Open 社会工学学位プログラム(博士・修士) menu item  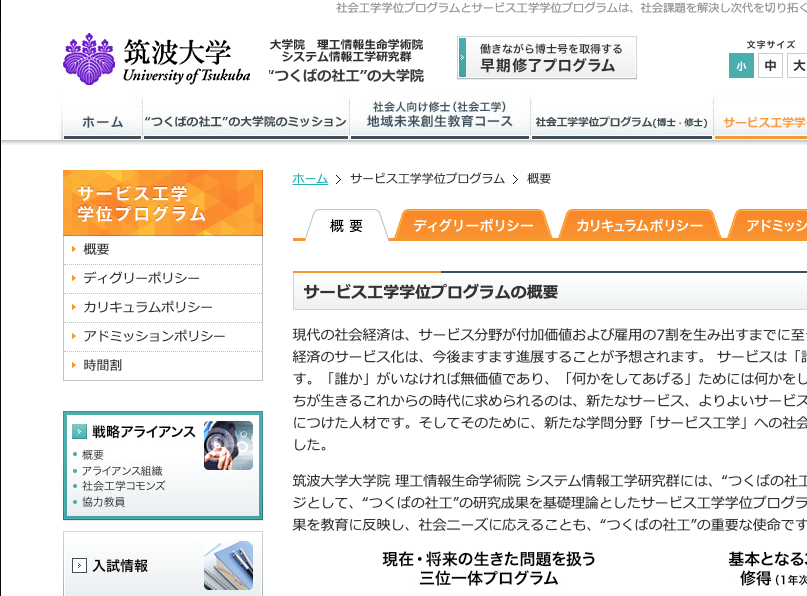pos(622,121)
